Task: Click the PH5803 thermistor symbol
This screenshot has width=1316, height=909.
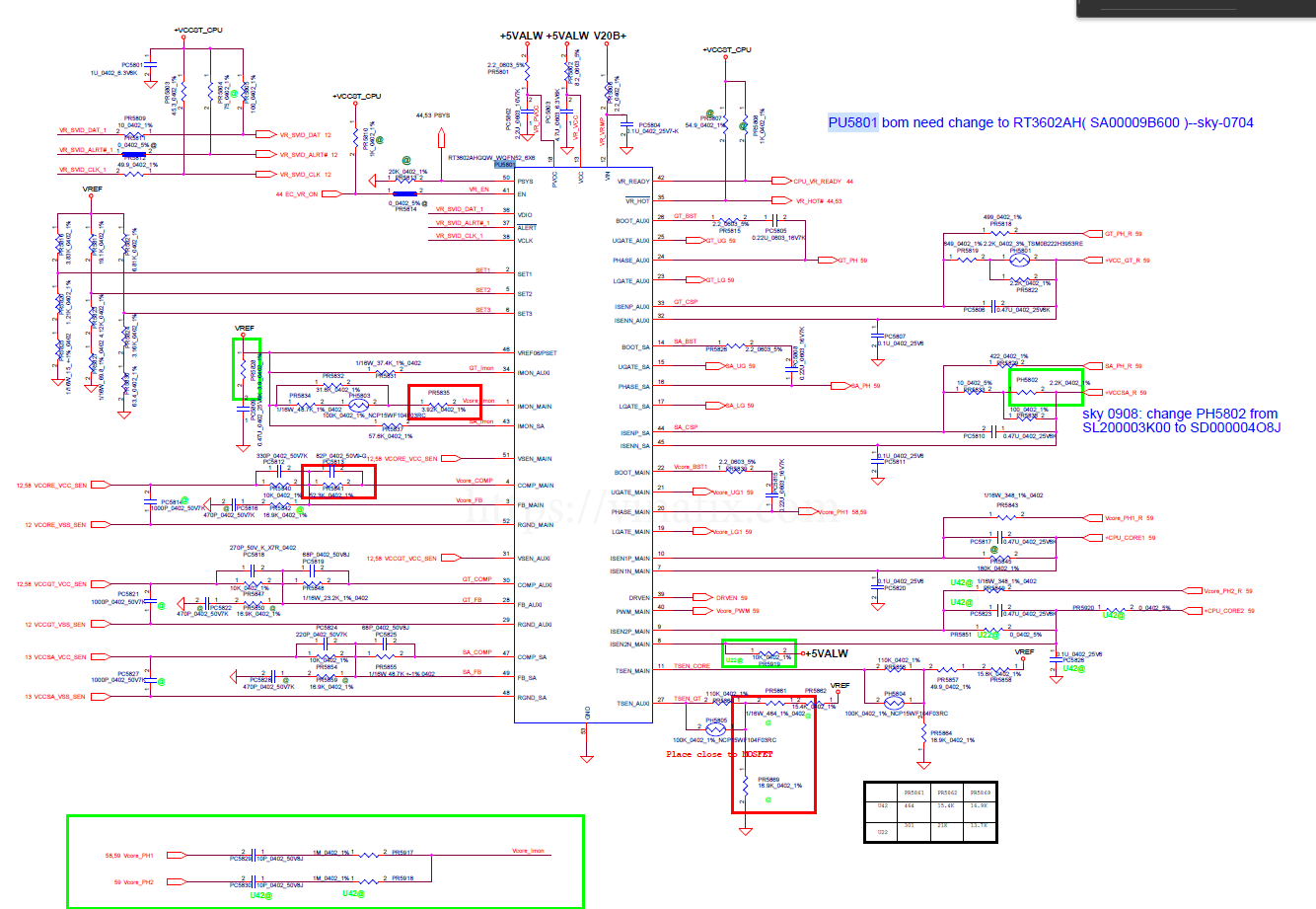Action: pos(360,405)
